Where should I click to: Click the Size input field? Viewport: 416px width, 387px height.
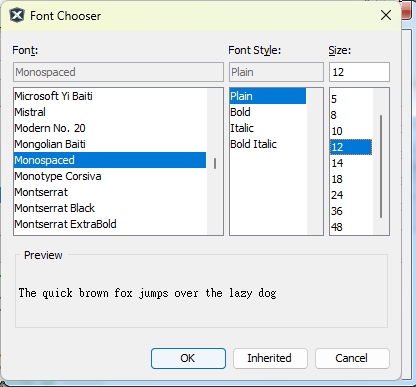tap(359, 72)
